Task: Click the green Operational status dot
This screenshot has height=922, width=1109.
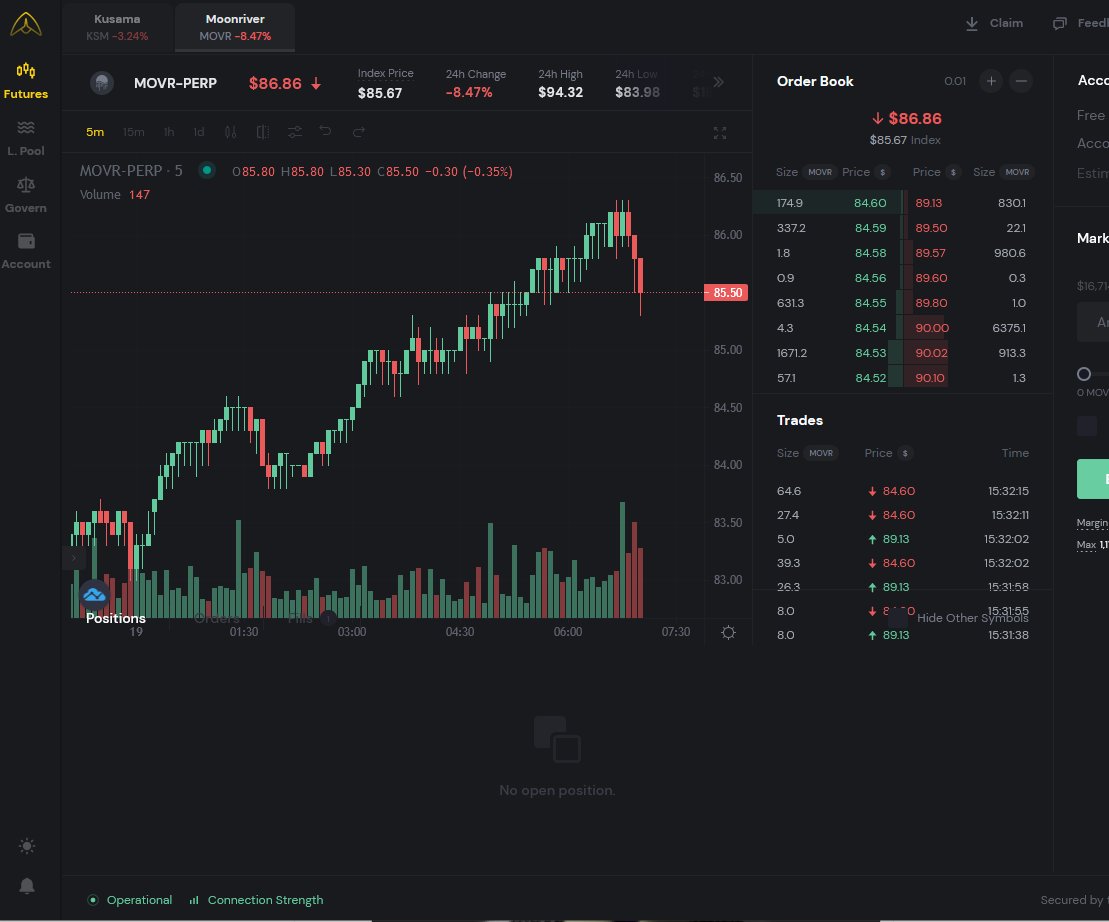Action: point(93,900)
